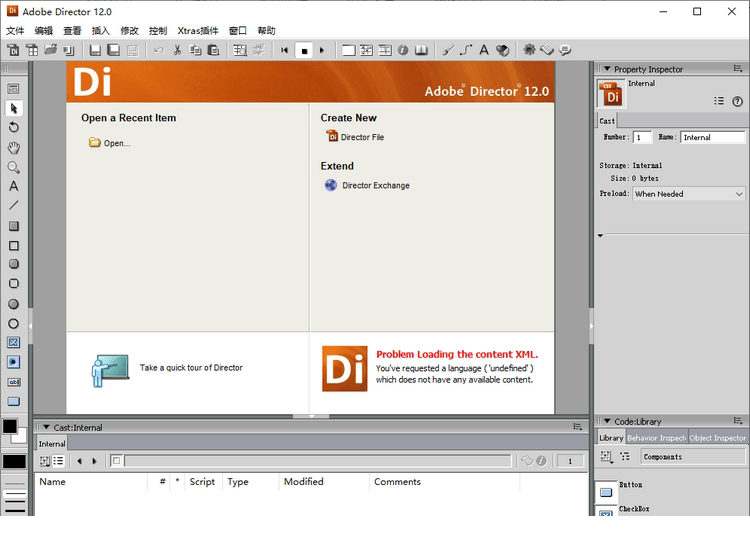Click the round info Property Inspector icon
Screen dimensions: 750x536
[x=403, y=50]
